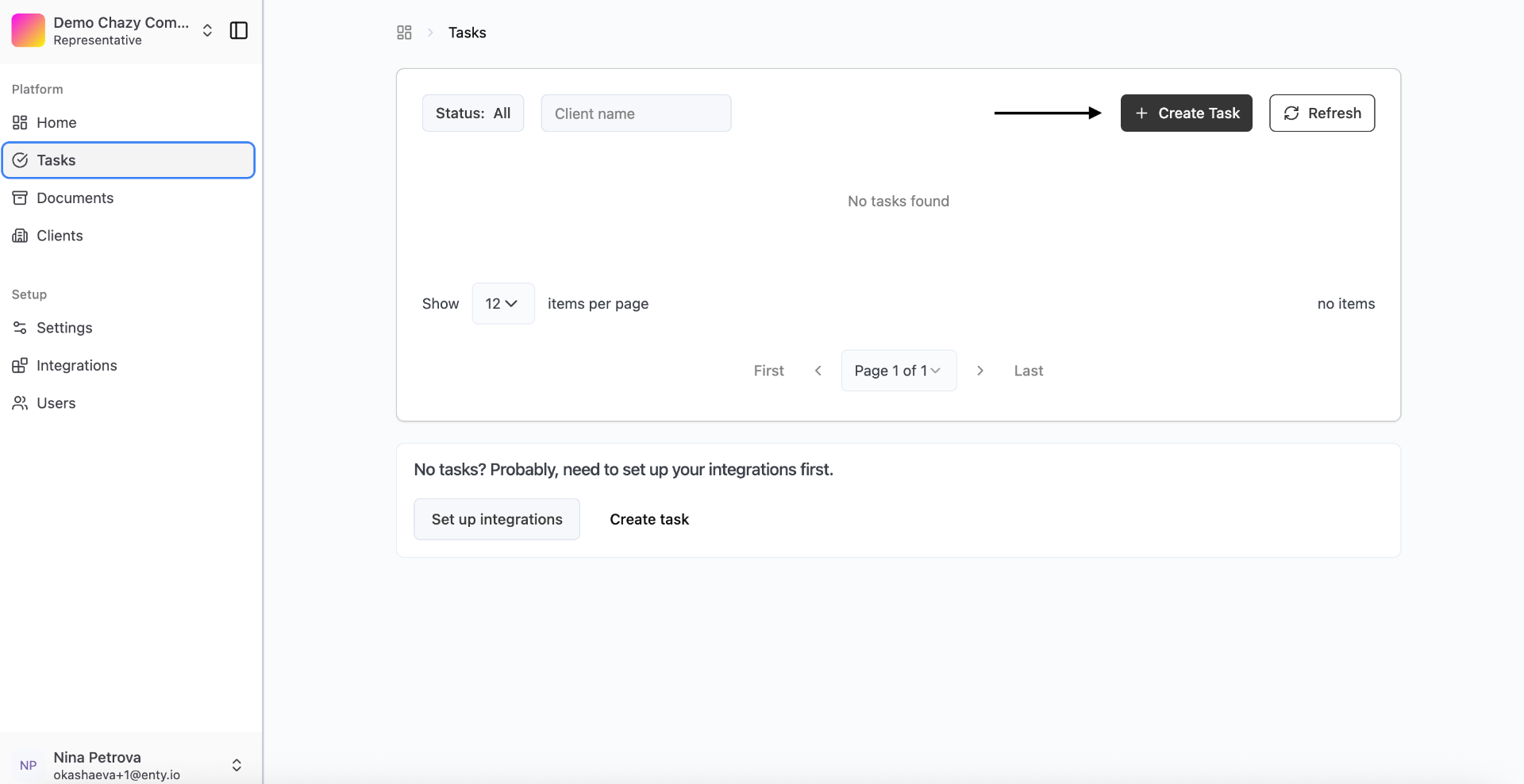This screenshot has height=784, width=1524.
Task: Click the Demo Chazy company logo
Action: coord(28,30)
